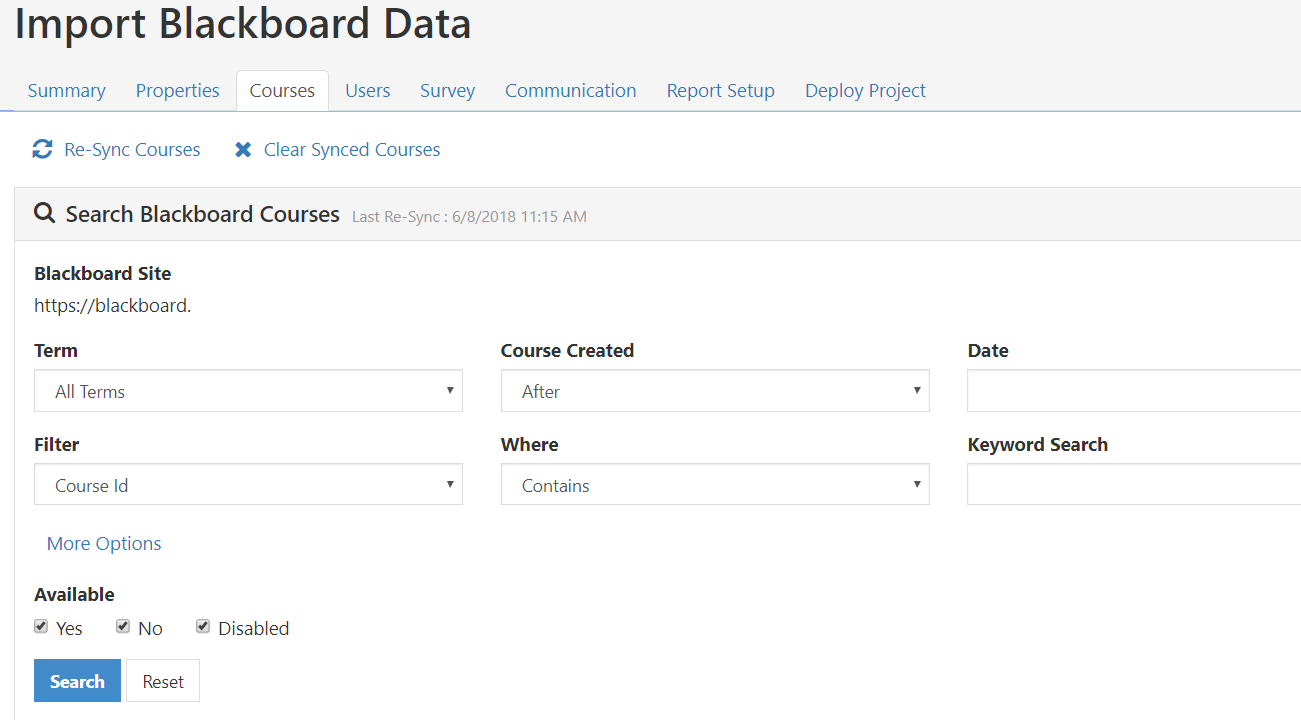Open the Properties tab
This screenshot has height=720, width=1301.
178,91
